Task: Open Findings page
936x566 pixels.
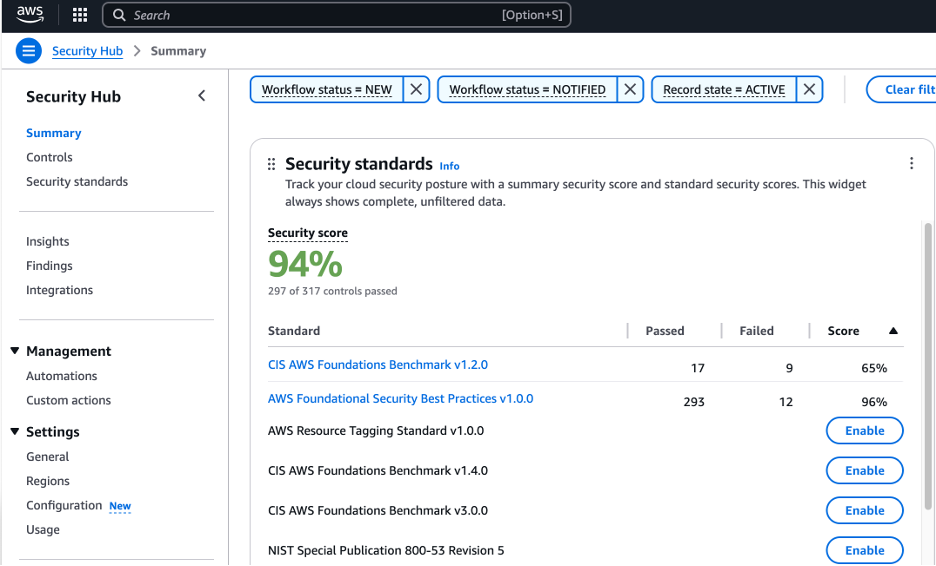Action: tap(49, 266)
